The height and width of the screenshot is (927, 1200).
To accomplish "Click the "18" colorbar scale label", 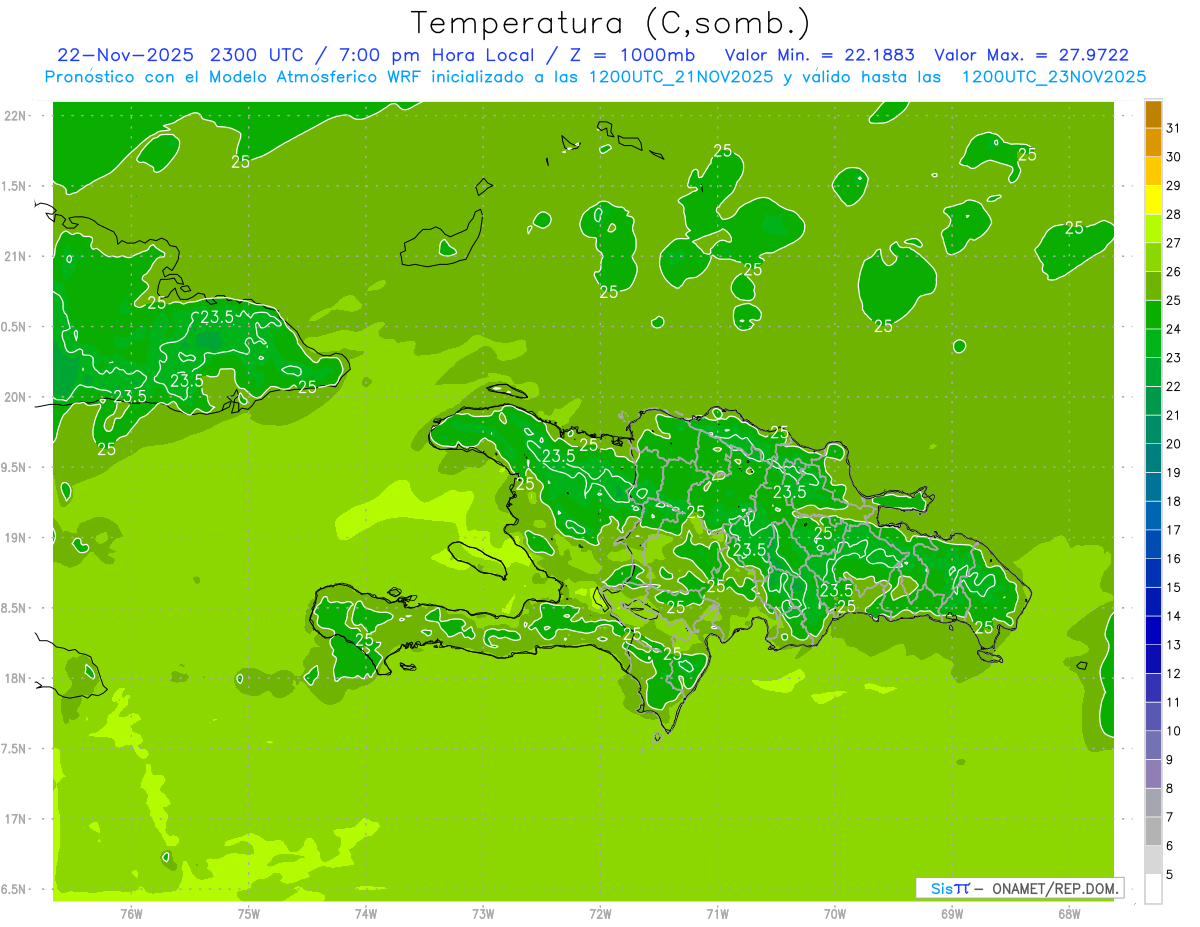I will tap(1174, 501).
